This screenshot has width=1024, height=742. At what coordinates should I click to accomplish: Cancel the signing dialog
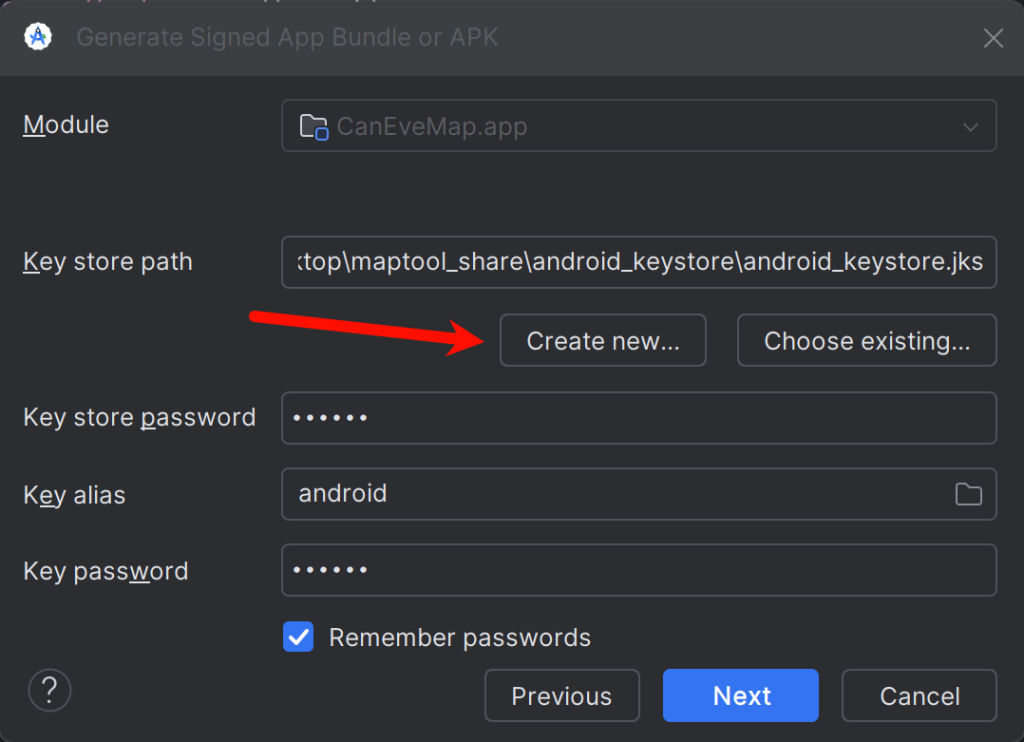coord(919,696)
